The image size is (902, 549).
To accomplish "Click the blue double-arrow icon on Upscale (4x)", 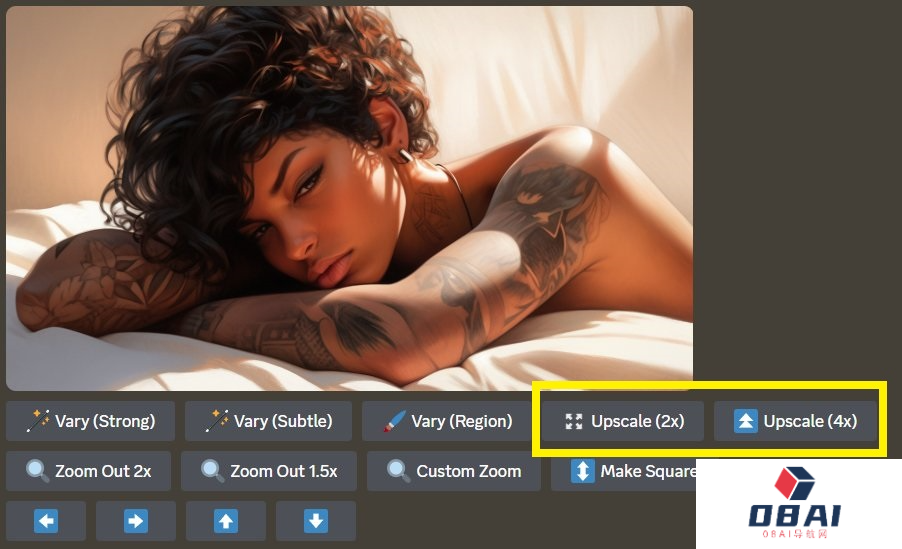I will (x=746, y=421).
